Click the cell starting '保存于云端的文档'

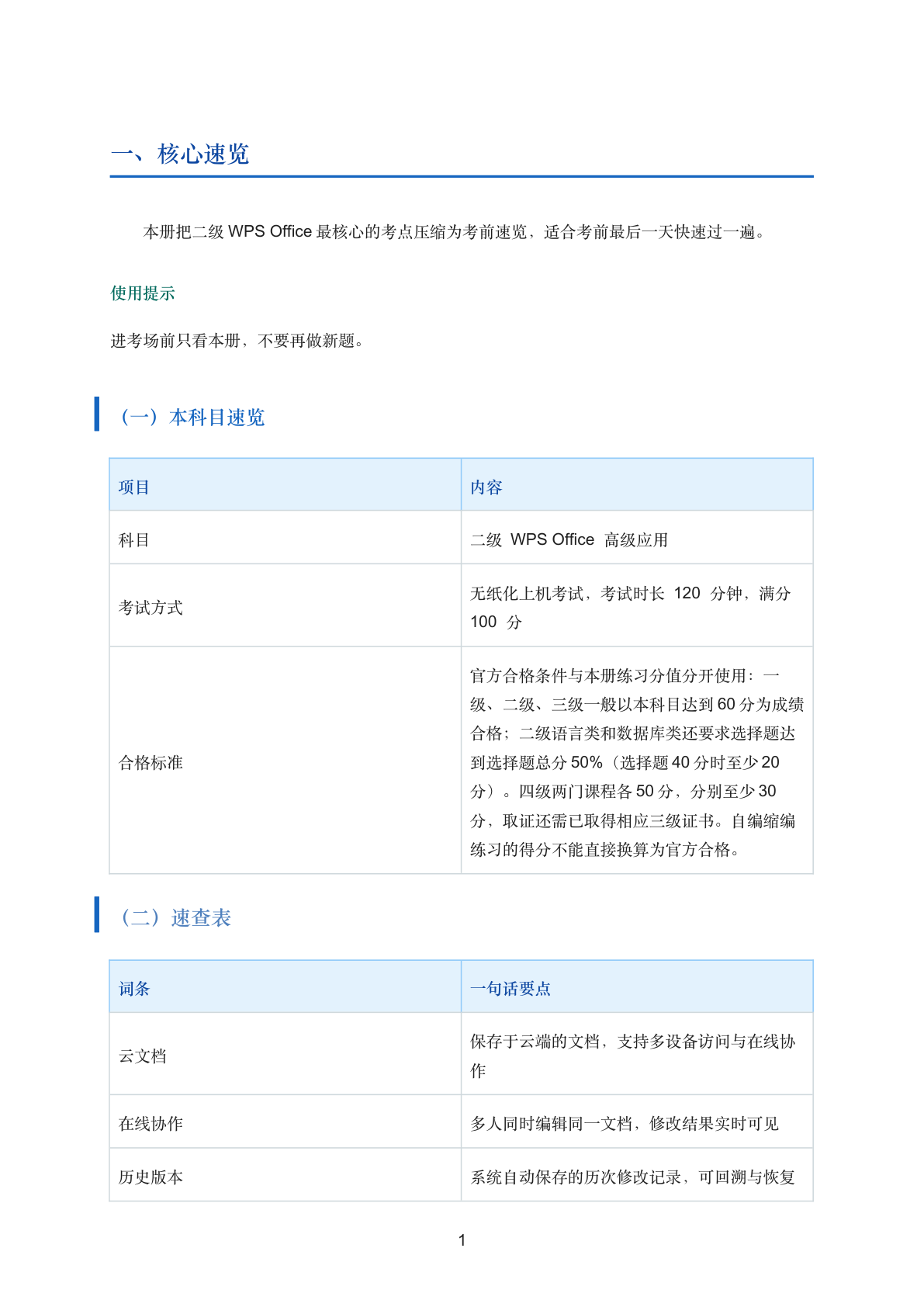[637, 1054]
